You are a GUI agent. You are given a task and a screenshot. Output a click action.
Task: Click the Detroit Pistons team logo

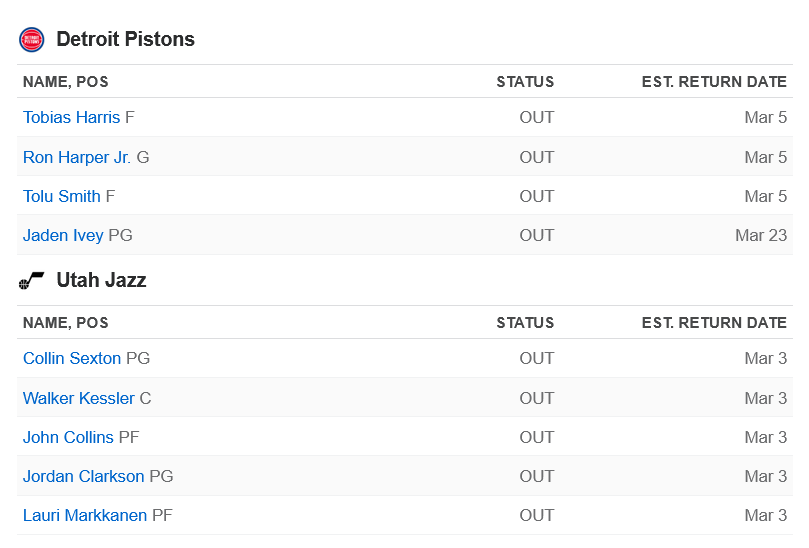click(x=31, y=40)
